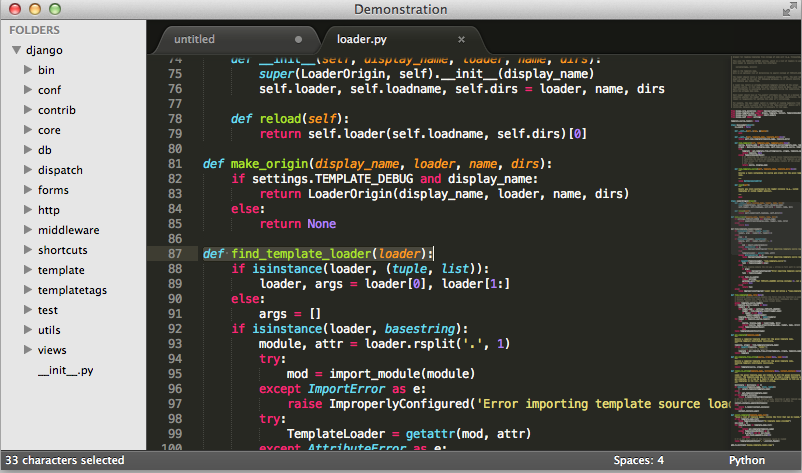
Task: Expand the contrib folder arrow
Action: pos(28,109)
